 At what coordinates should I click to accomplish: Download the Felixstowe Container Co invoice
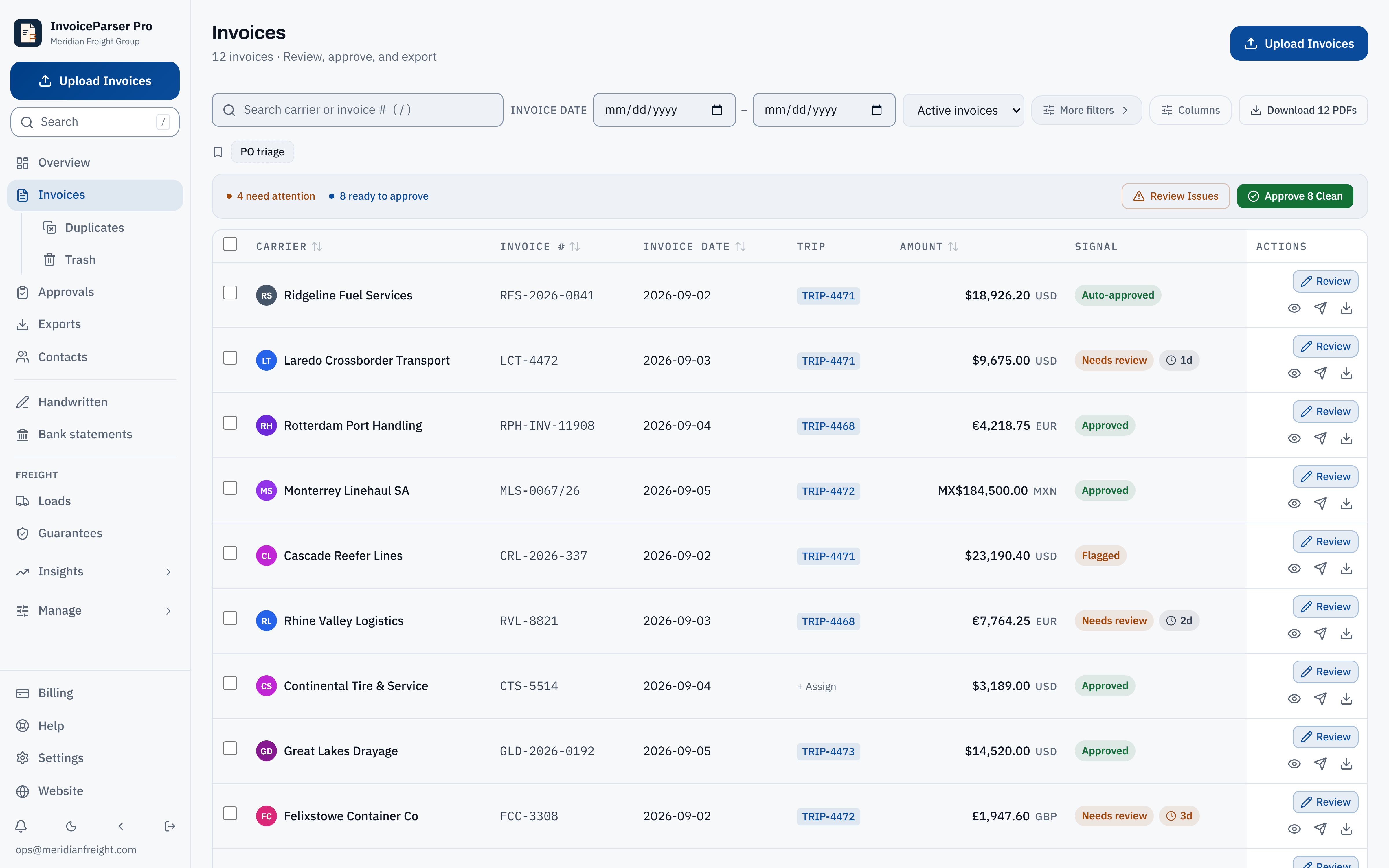pyautogui.click(x=1346, y=829)
